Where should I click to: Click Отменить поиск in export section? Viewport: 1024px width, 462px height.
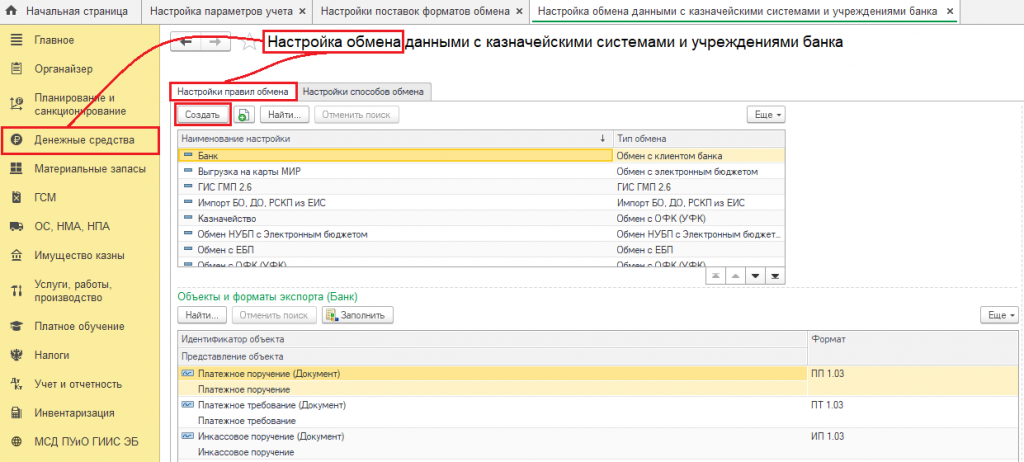pos(274,315)
